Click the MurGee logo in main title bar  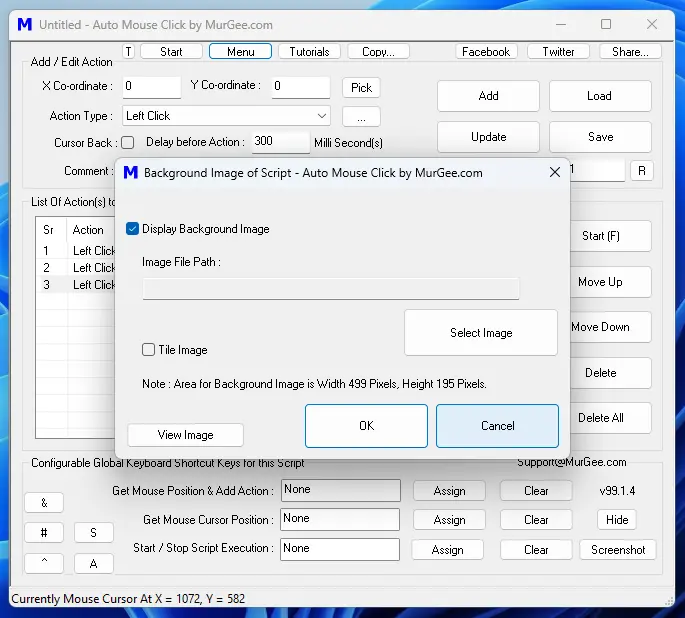[x=24, y=24]
